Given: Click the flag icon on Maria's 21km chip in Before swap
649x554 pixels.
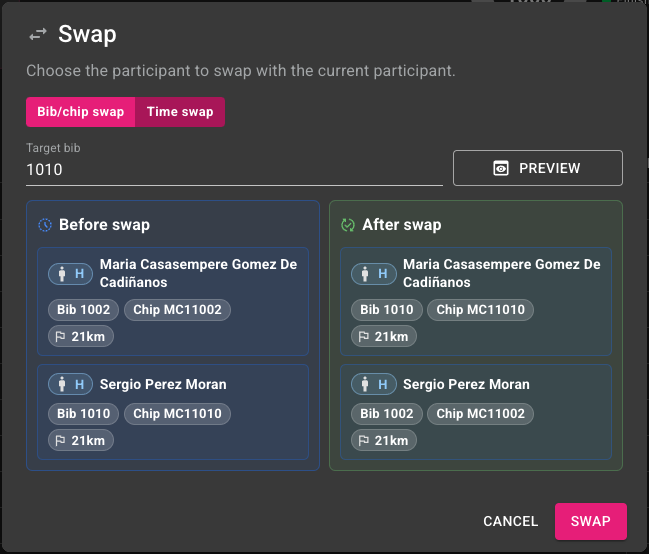Looking at the screenshot, I should point(60,337).
